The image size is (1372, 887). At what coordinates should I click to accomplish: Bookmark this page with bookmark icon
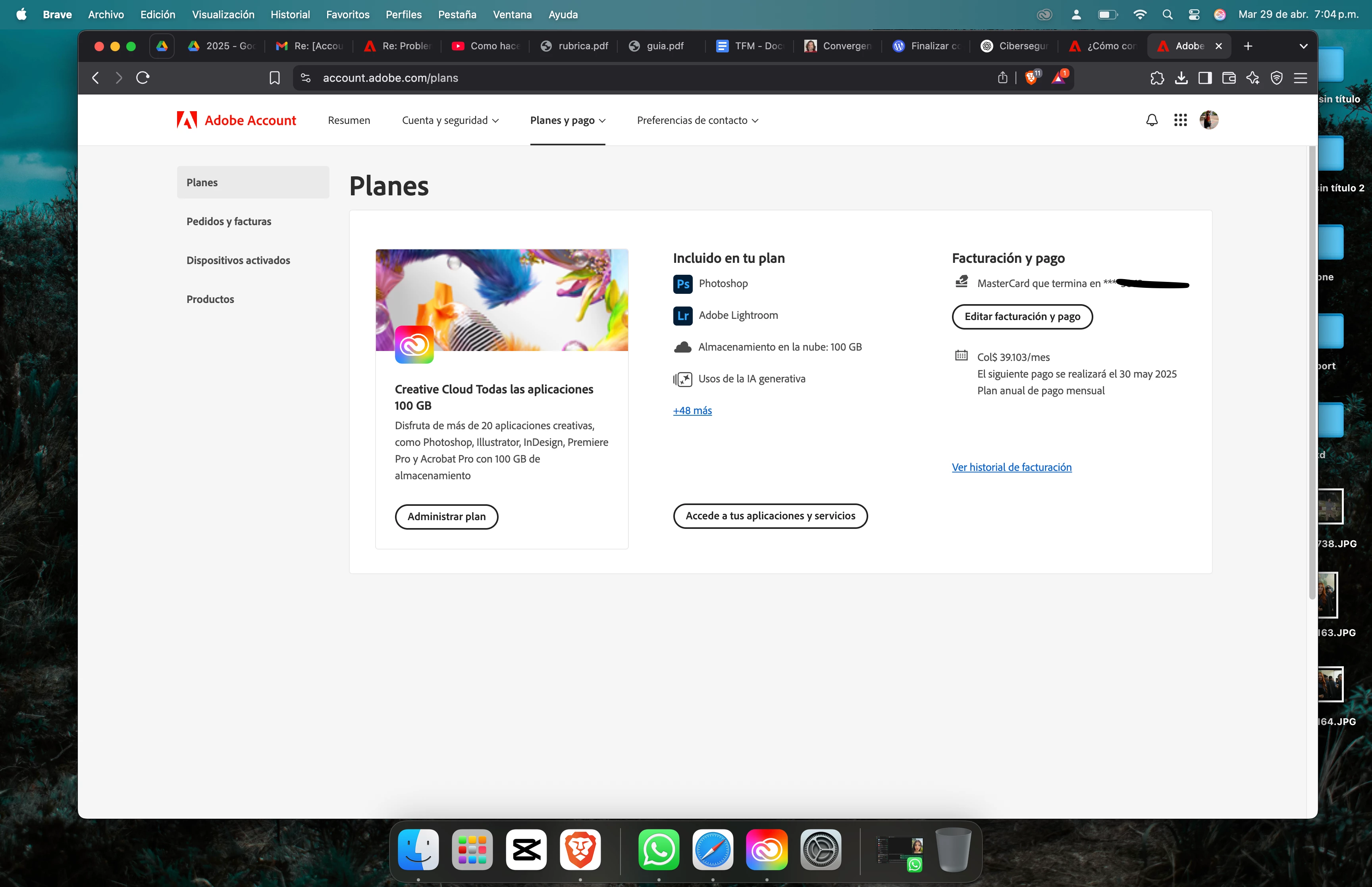click(x=275, y=78)
